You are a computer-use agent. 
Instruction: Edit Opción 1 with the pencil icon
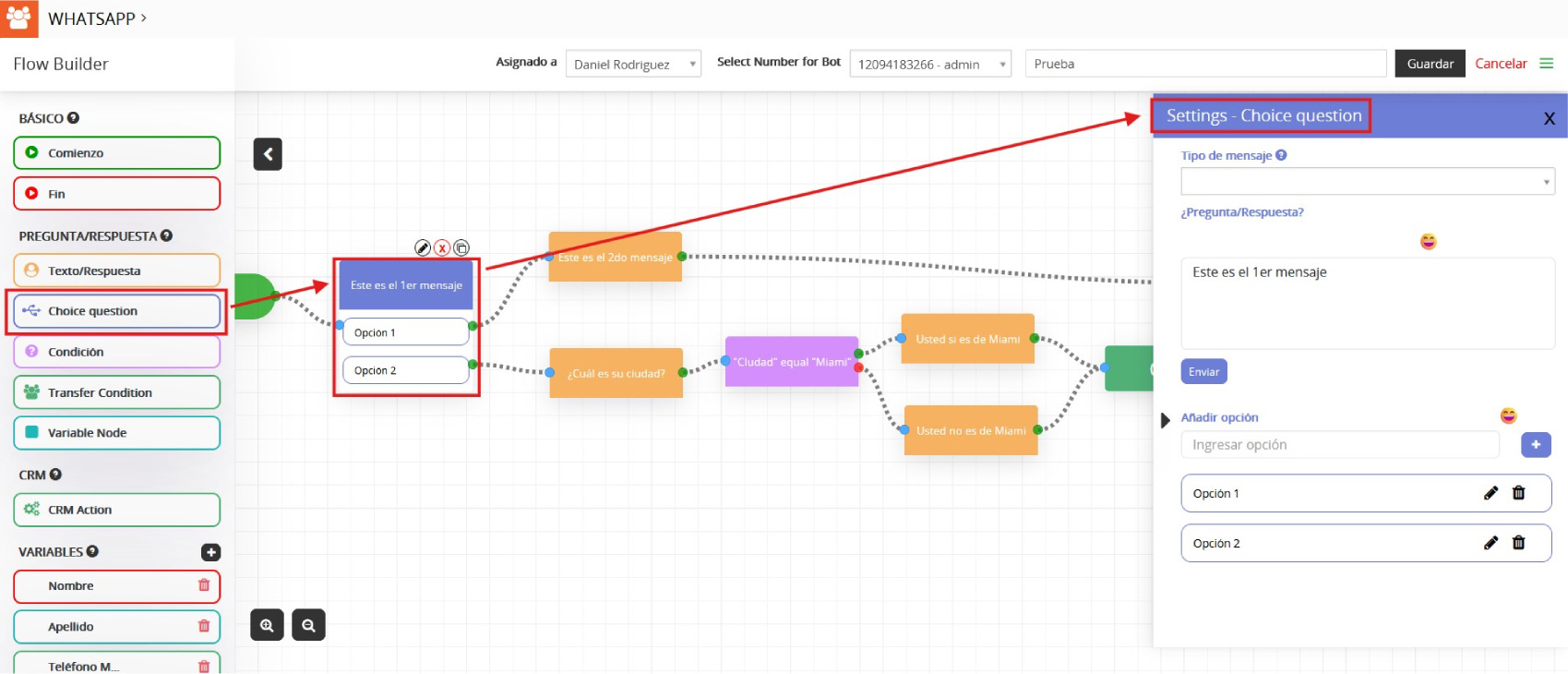[x=1490, y=493]
